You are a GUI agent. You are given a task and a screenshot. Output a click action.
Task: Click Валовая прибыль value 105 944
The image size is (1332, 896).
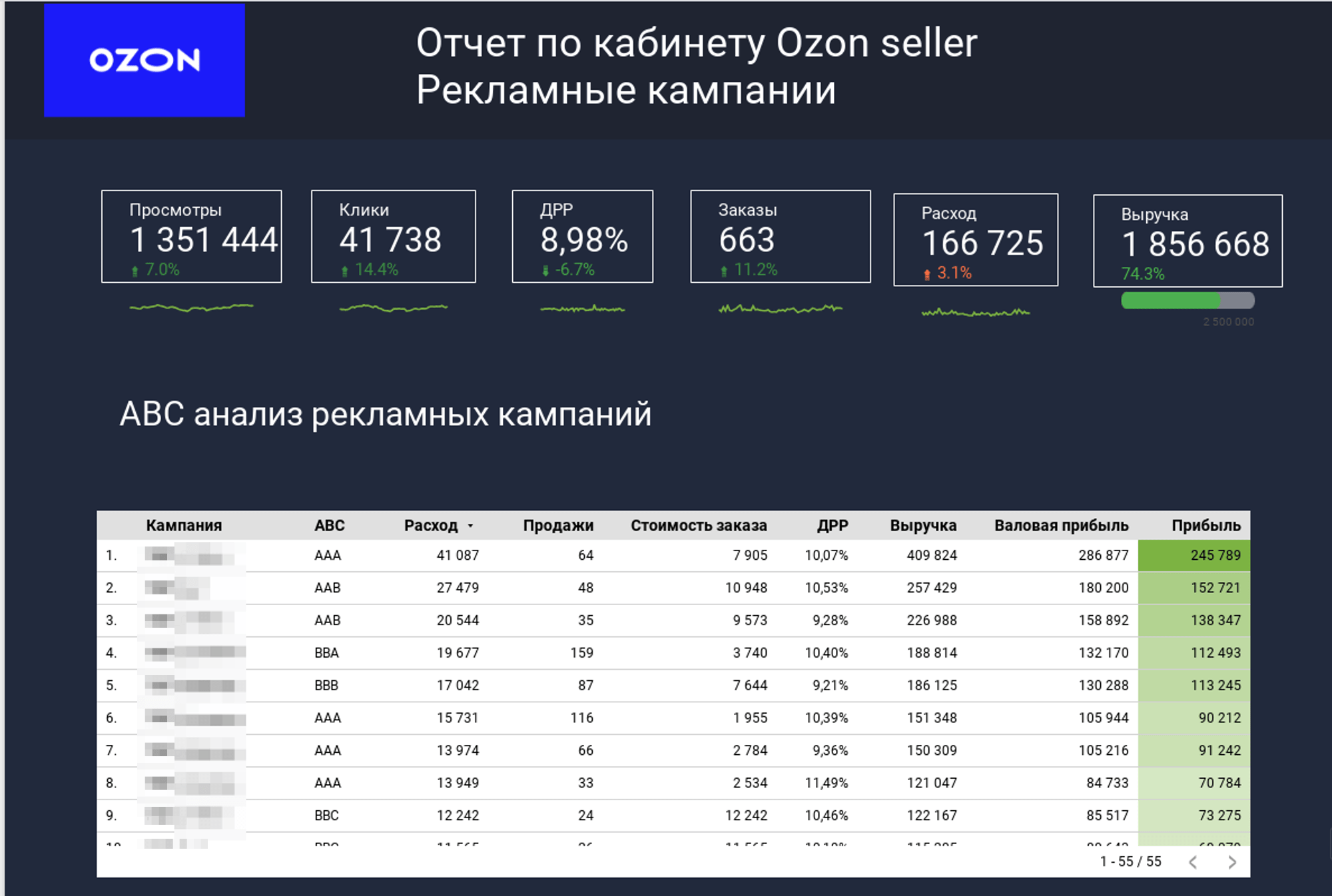pos(1104,718)
